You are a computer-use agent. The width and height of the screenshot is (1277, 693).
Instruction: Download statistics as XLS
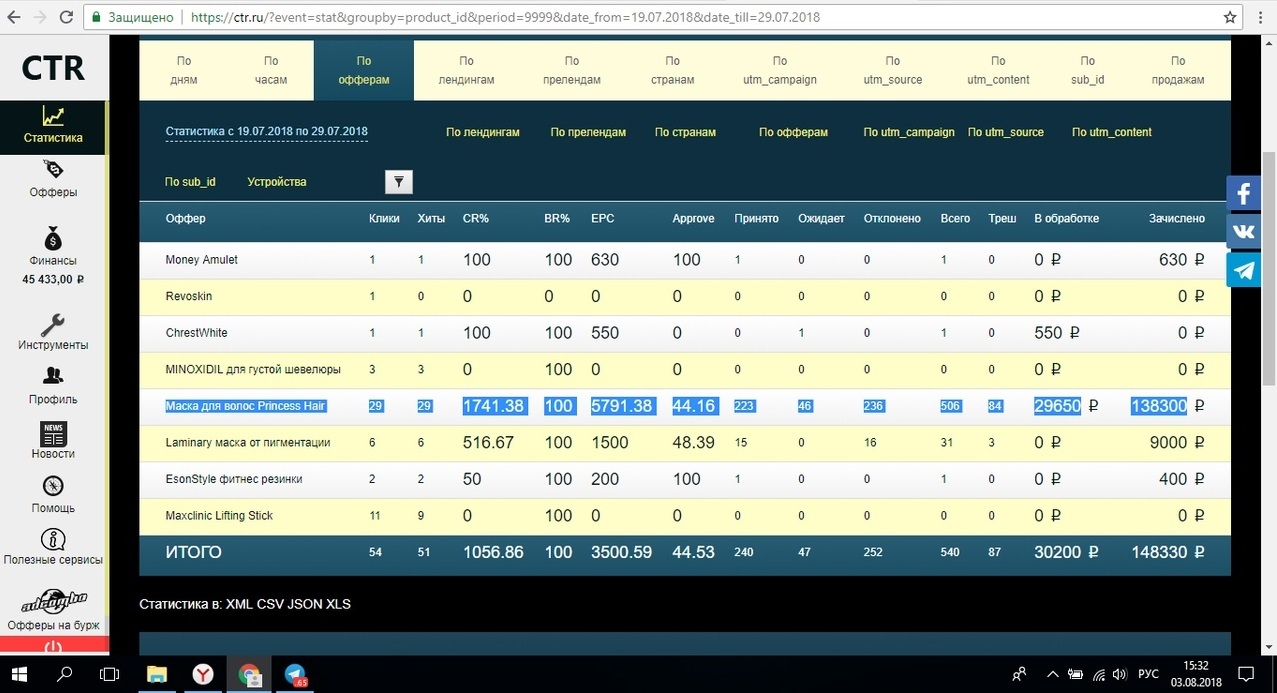click(x=341, y=604)
